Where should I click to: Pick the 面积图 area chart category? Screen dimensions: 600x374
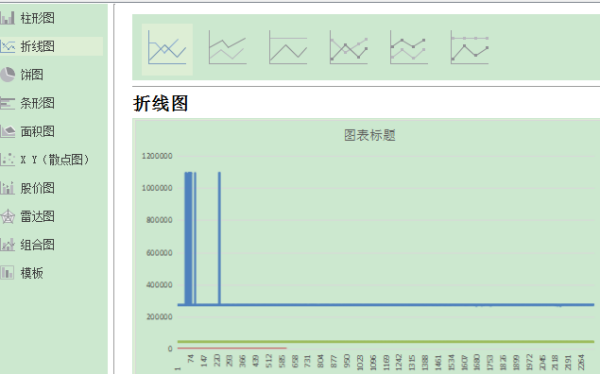point(37,131)
